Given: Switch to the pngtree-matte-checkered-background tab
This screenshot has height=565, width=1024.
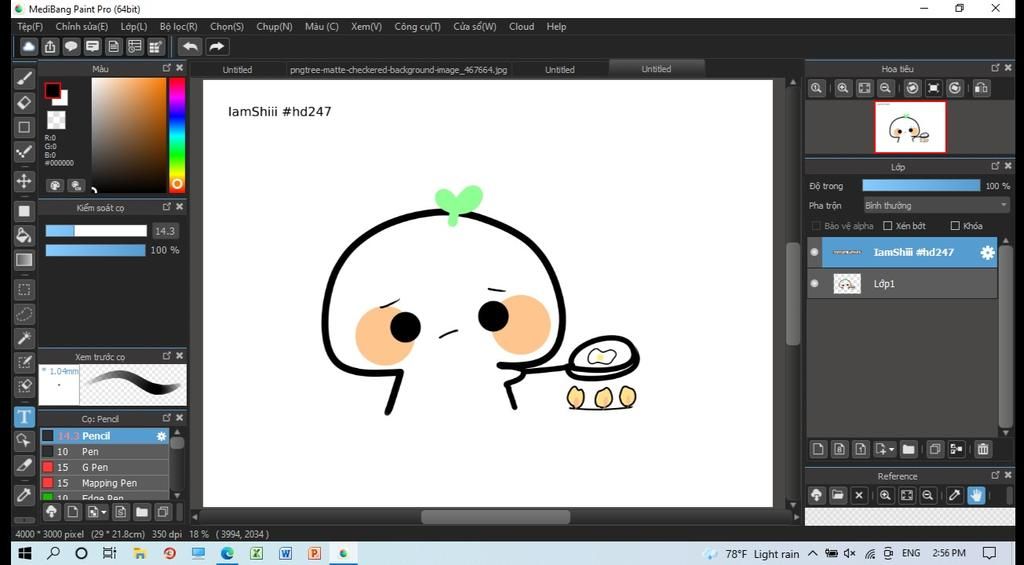Looking at the screenshot, I should [x=398, y=69].
